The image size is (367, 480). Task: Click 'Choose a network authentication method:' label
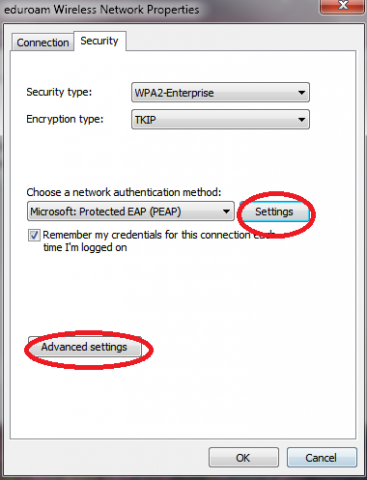(x=124, y=192)
